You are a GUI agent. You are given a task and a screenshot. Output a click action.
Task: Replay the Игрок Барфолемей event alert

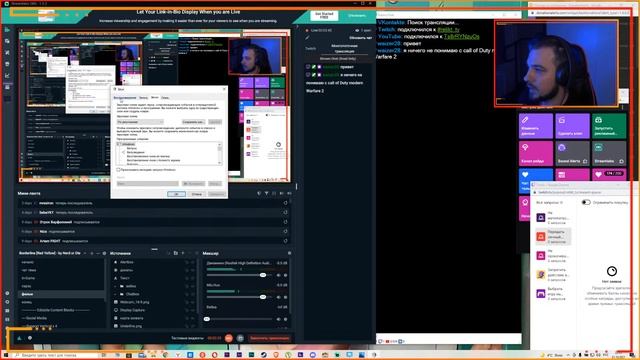pyautogui.click(x=285, y=222)
